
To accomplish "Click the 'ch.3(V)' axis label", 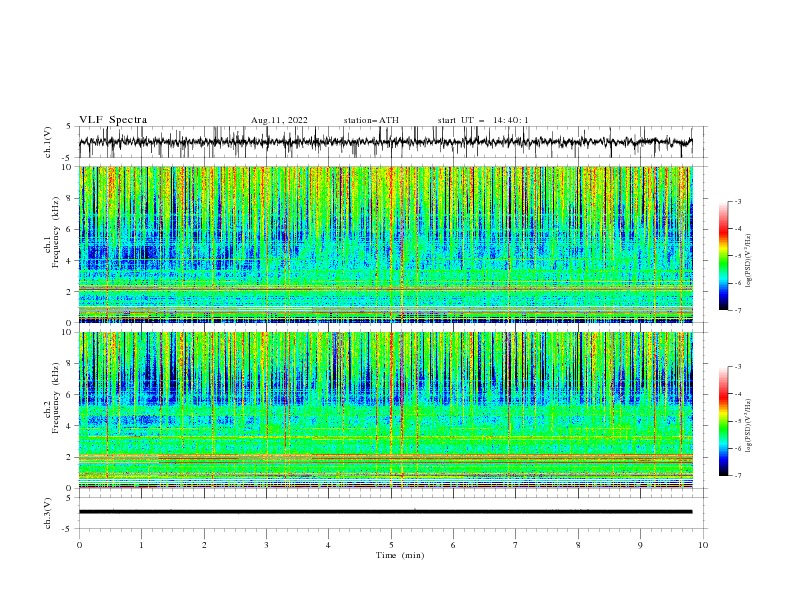I will (48, 513).
